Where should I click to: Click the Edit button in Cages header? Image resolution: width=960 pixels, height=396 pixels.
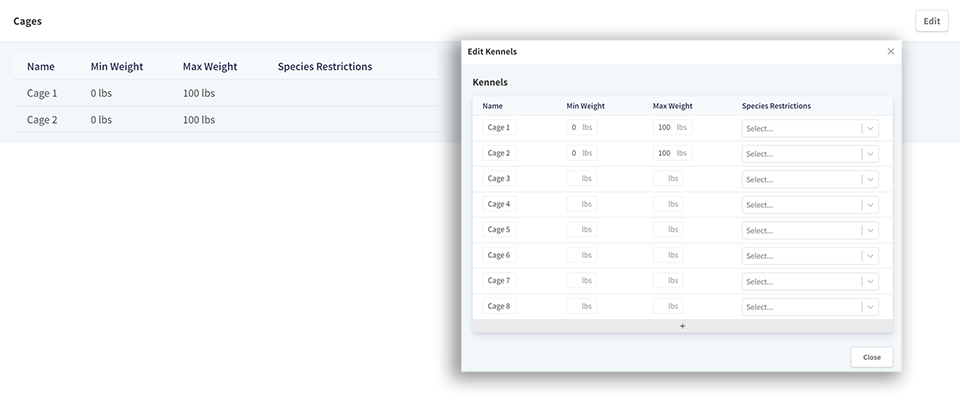point(931,21)
